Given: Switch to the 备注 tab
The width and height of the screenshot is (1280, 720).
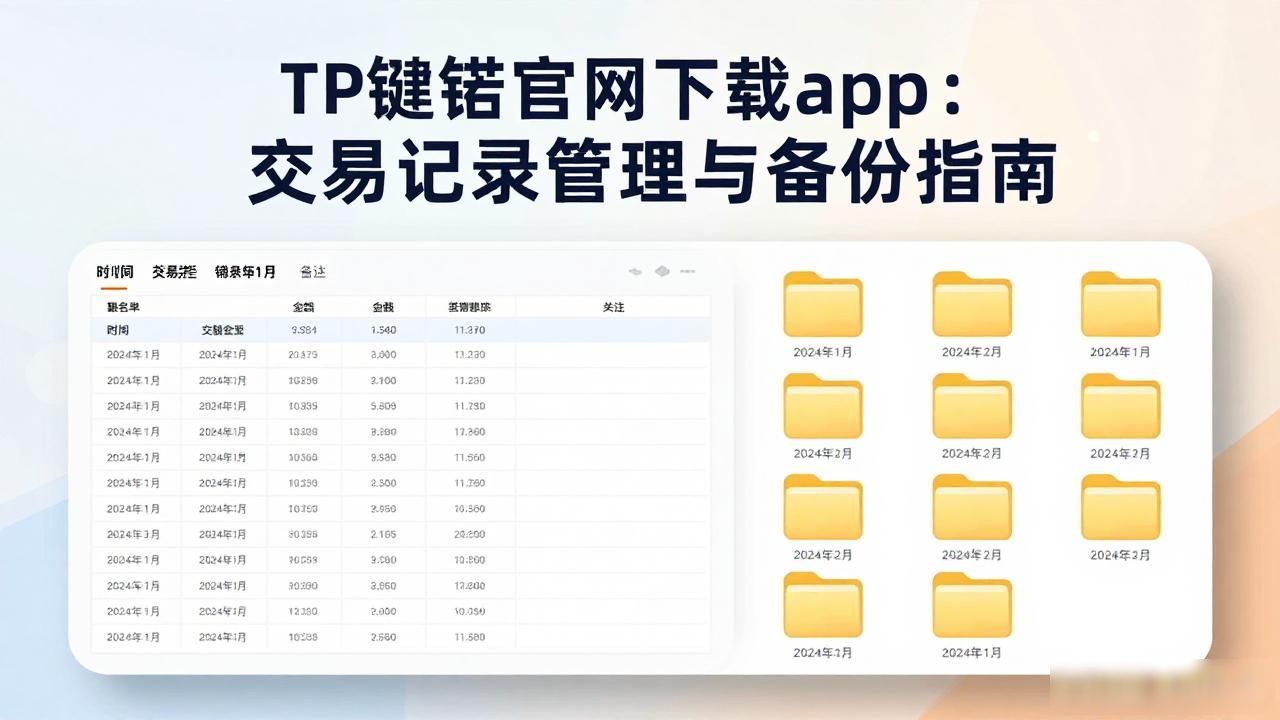Looking at the screenshot, I should coord(312,272).
